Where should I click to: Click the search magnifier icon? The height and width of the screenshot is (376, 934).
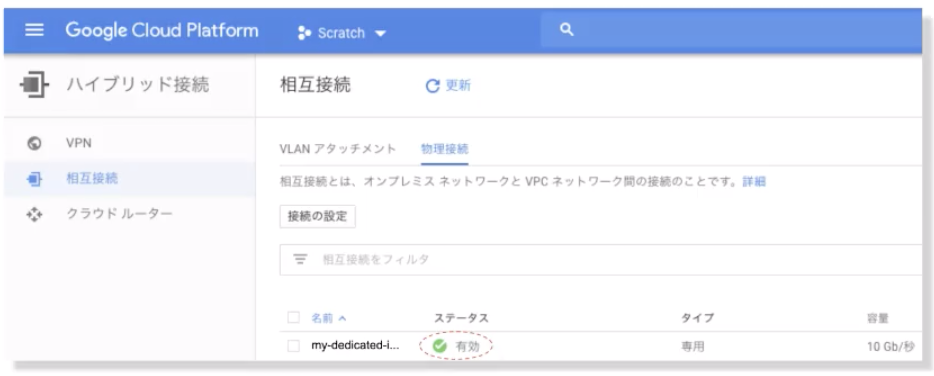click(567, 30)
